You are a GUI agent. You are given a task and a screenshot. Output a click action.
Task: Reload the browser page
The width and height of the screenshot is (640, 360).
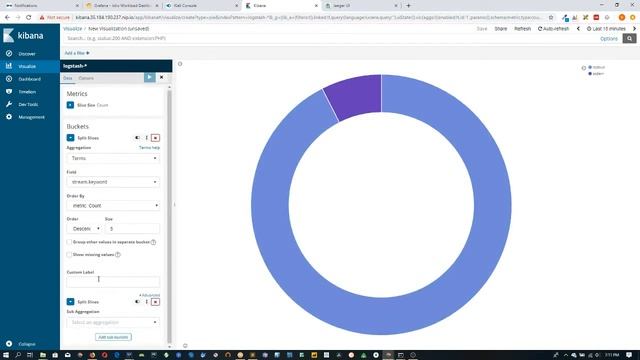click(x=29, y=18)
